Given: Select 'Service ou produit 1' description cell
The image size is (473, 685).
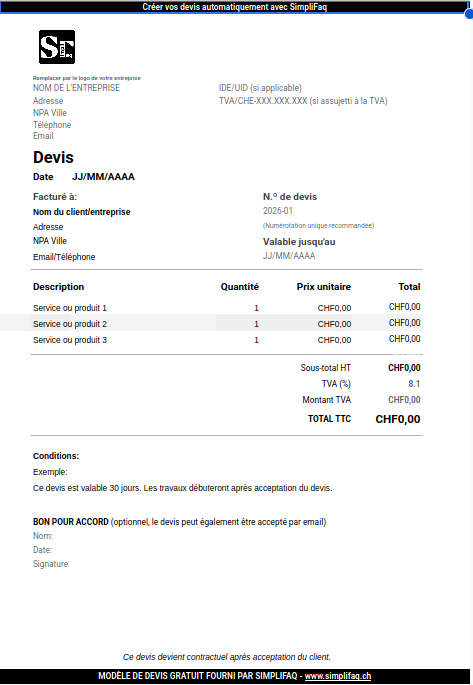Looking at the screenshot, I should click(70, 308).
